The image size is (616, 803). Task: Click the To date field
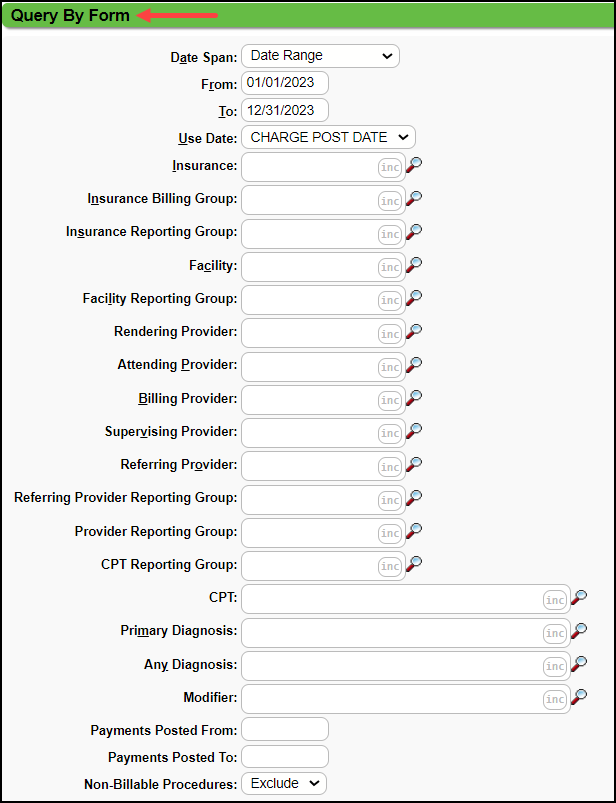click(x=285, y=110)
